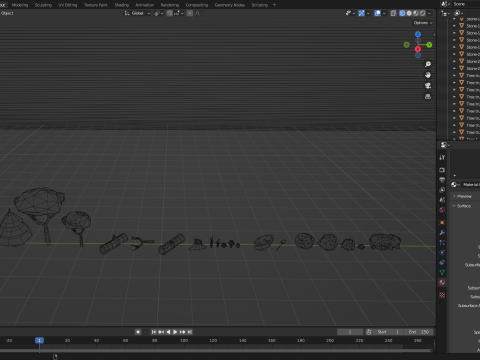Click the End frame 250 field
The height and width of the screenshot is (360, 480).
click(x=419, y=332)
